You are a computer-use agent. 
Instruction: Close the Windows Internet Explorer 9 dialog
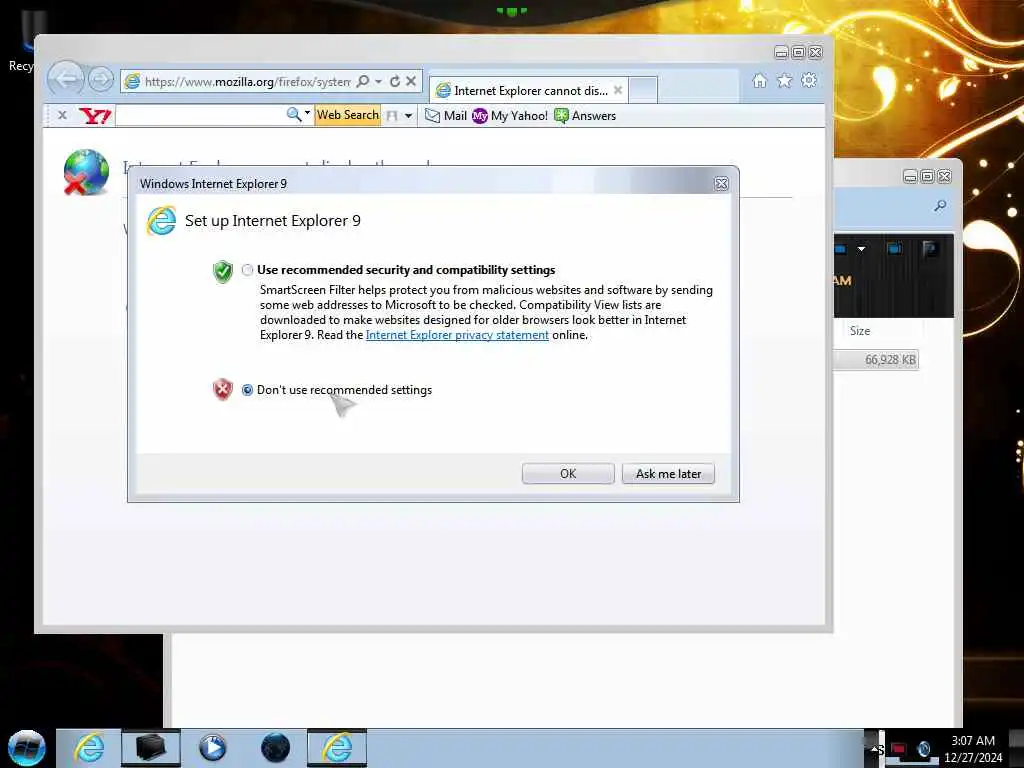coord(721,184)
